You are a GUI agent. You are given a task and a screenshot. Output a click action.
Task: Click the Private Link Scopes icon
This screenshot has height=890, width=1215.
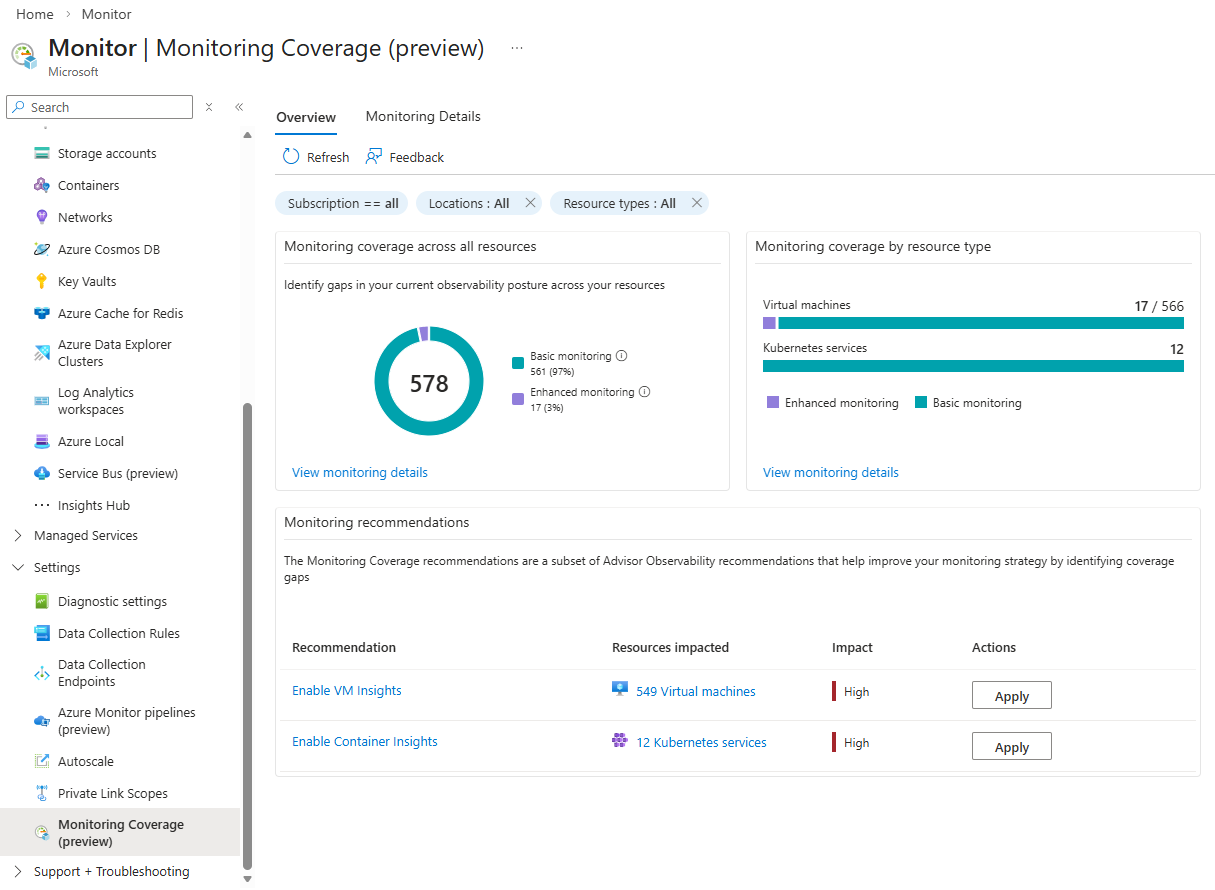pyautogui.click(x=40, y=793)
